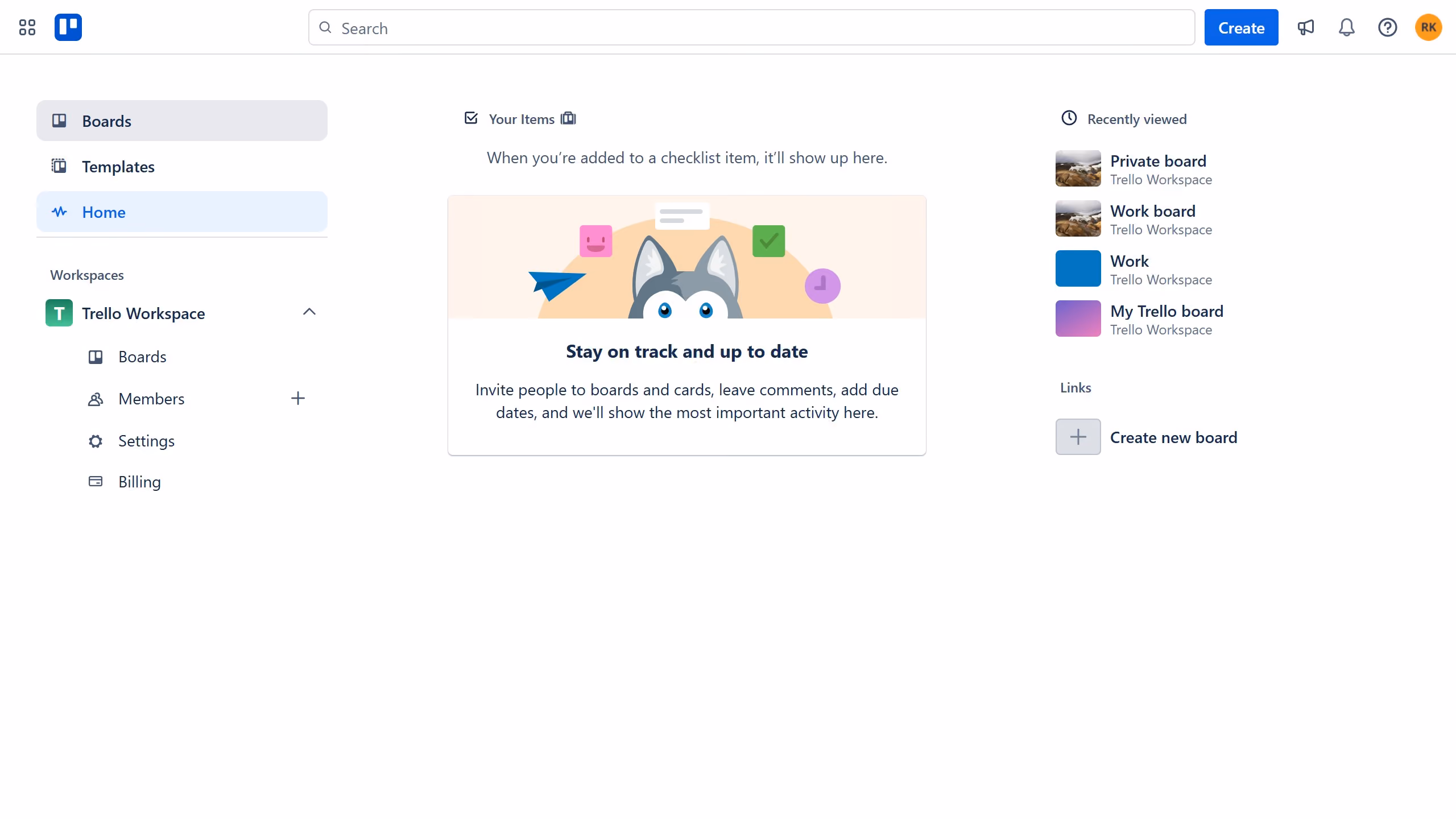Image resolution: width=1456 pixels, height=819 pixels.
Task: Open the RK account avatar menu
Action: [1428, 27]
